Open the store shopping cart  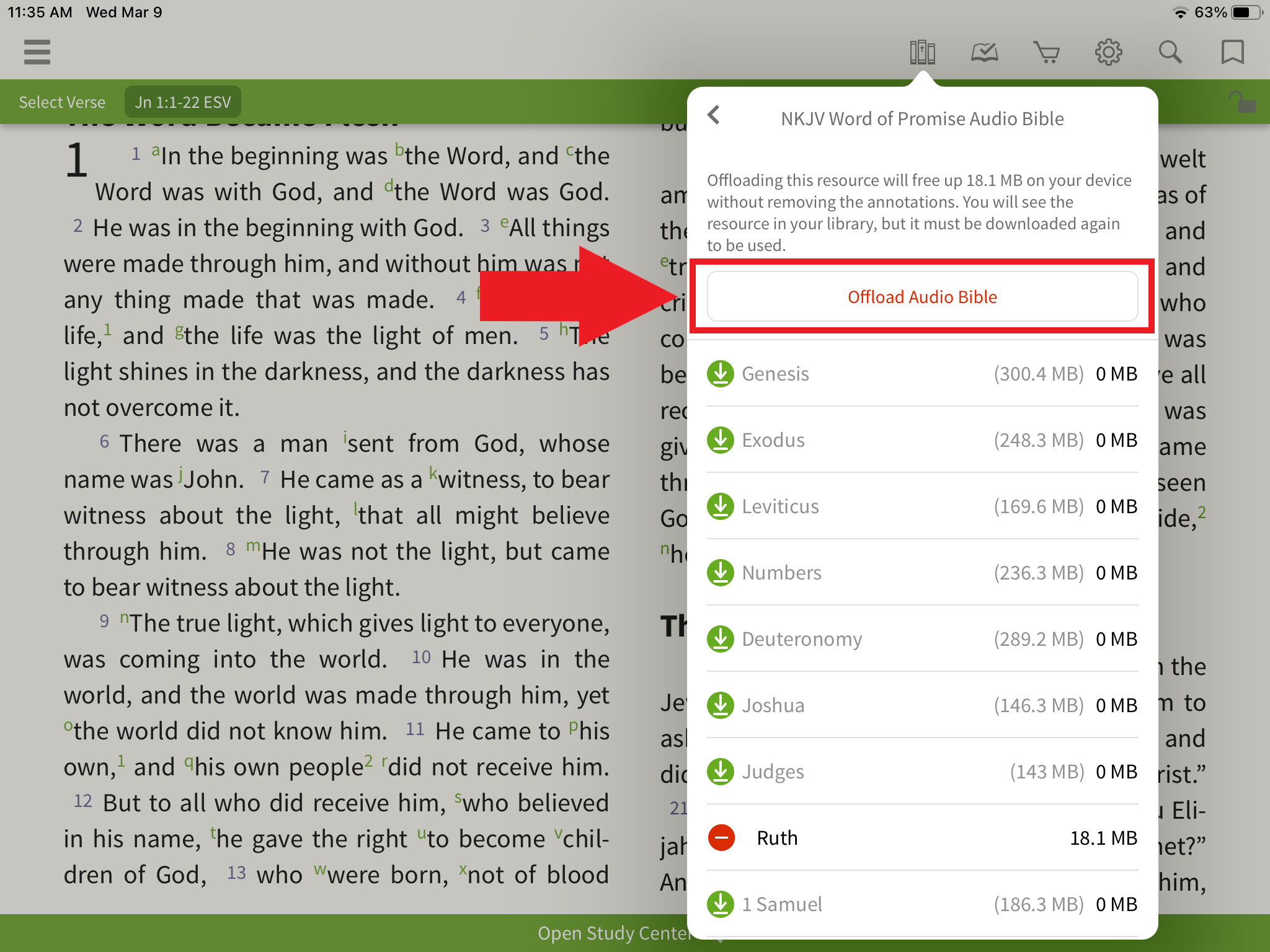1046,52
